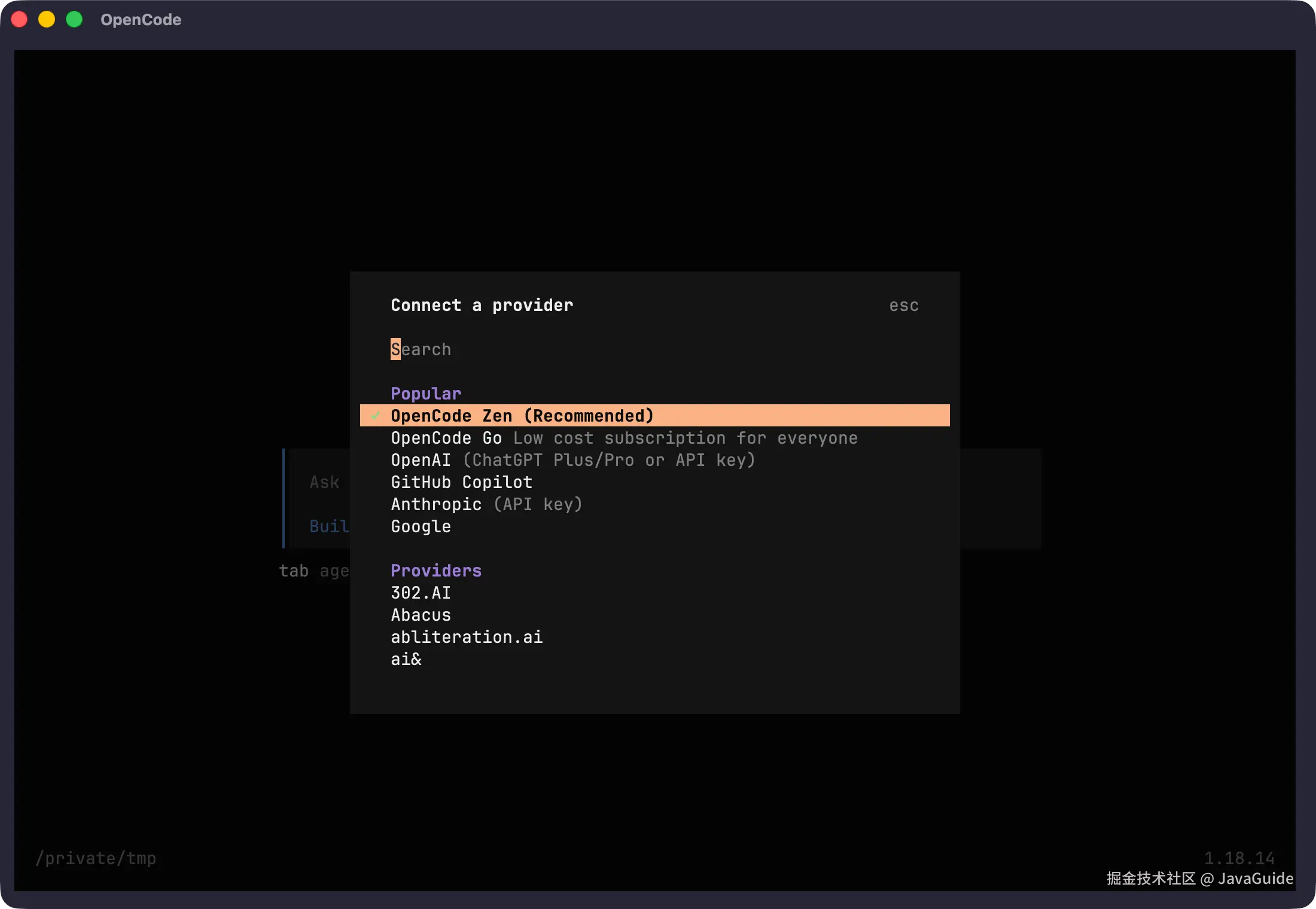This screenshot has width=1316, height=909.
Task: Choose abliteration.ai provider
Action: click(654, 637)
